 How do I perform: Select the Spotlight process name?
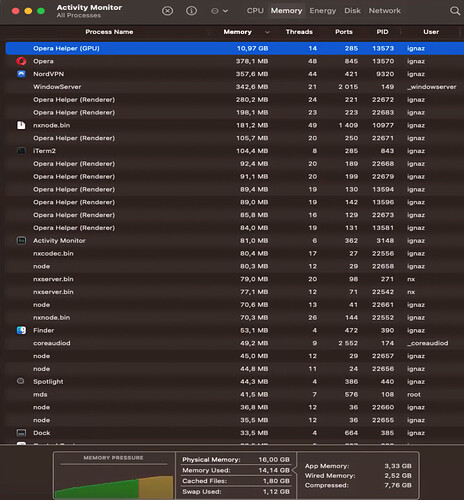[x=48, y=382]
